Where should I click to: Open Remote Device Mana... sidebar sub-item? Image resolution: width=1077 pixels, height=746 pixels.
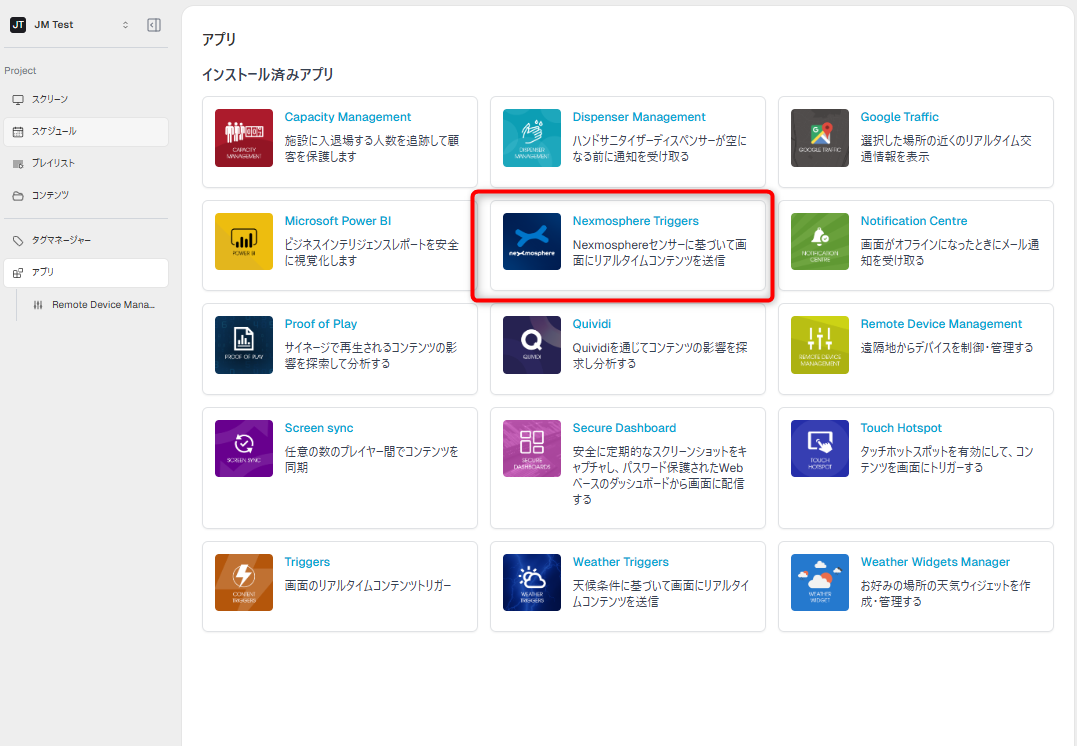[x=94, y=305]
